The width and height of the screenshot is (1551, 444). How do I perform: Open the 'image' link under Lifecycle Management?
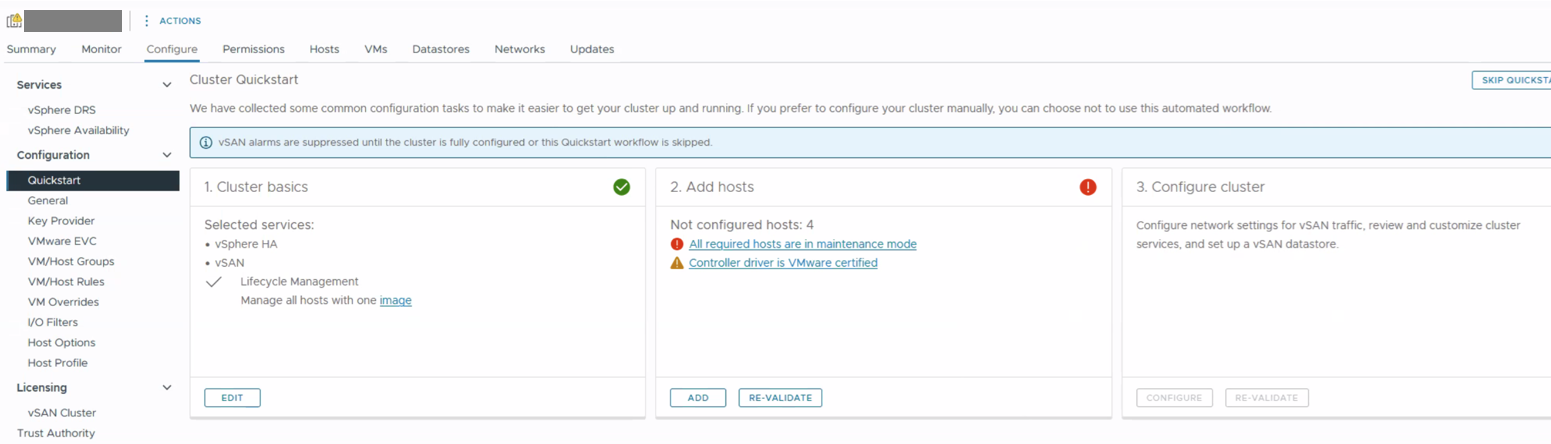(x=395, y=300)
